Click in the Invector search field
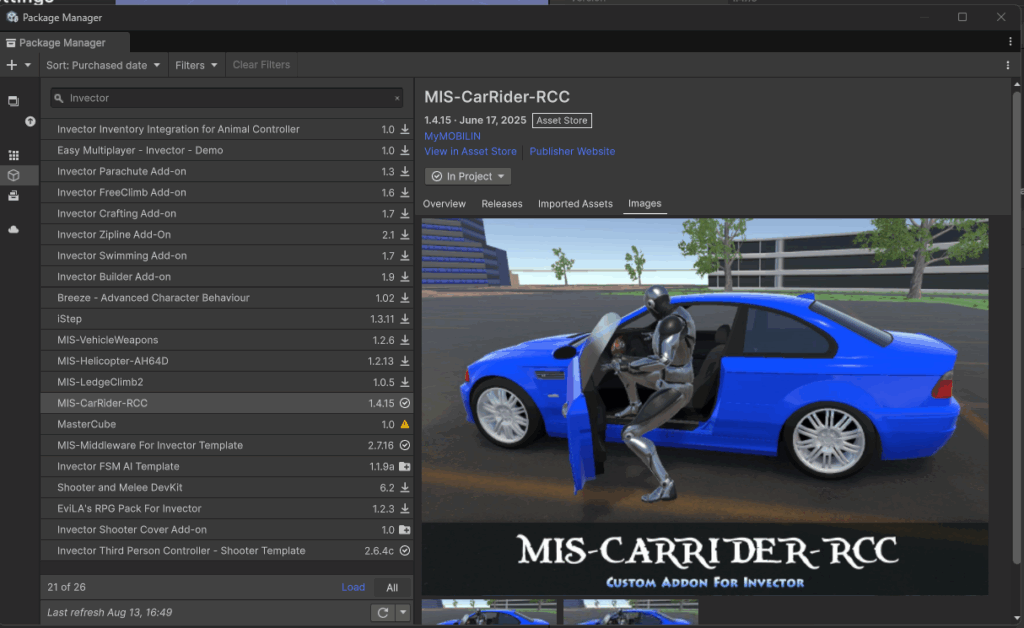This screenshot has width=1024, height=628. pyautogui.click(x=225, y=98)
